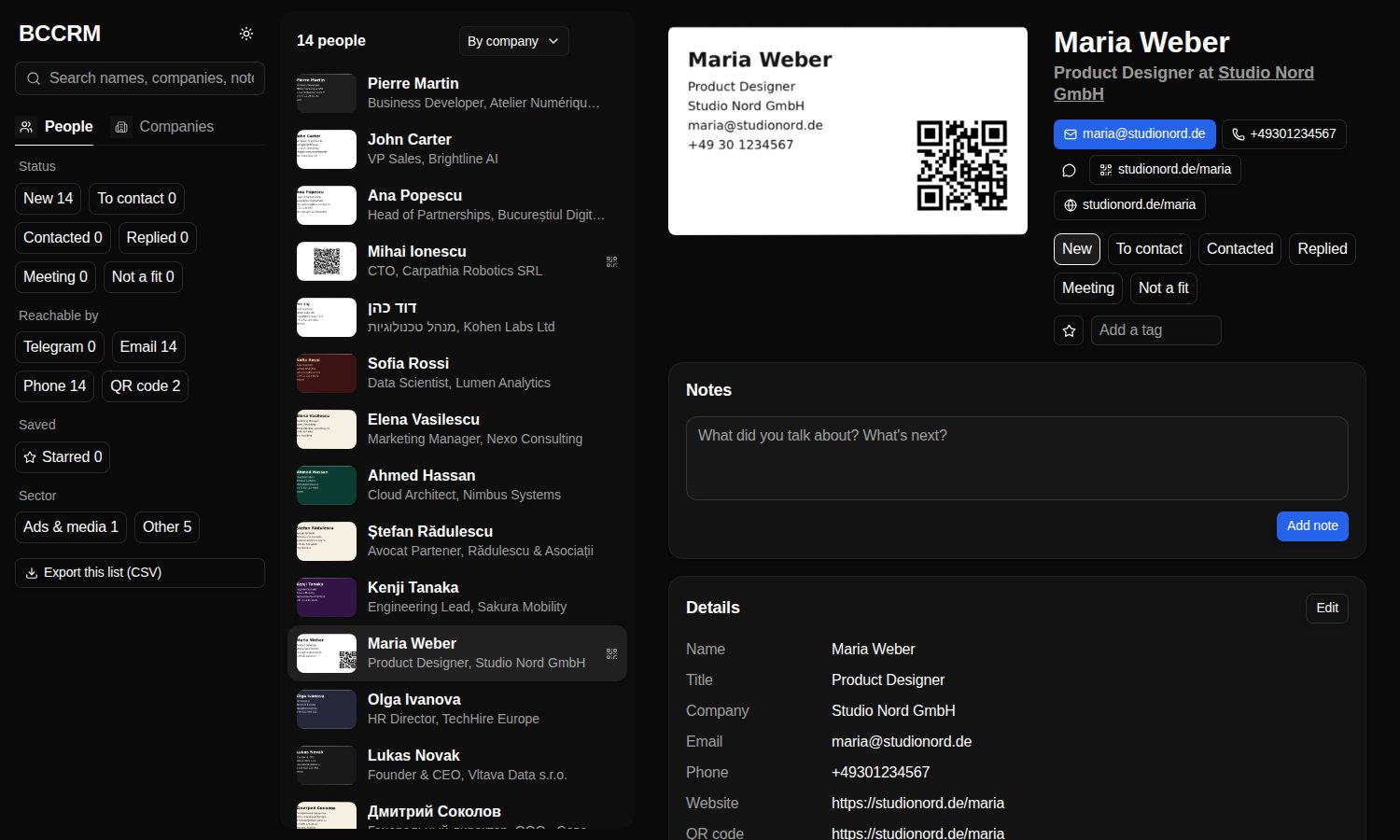Image resolution: width=1400 pixels, height=840 pixels.
Task: Switch to the People tab
Action: 56,127
